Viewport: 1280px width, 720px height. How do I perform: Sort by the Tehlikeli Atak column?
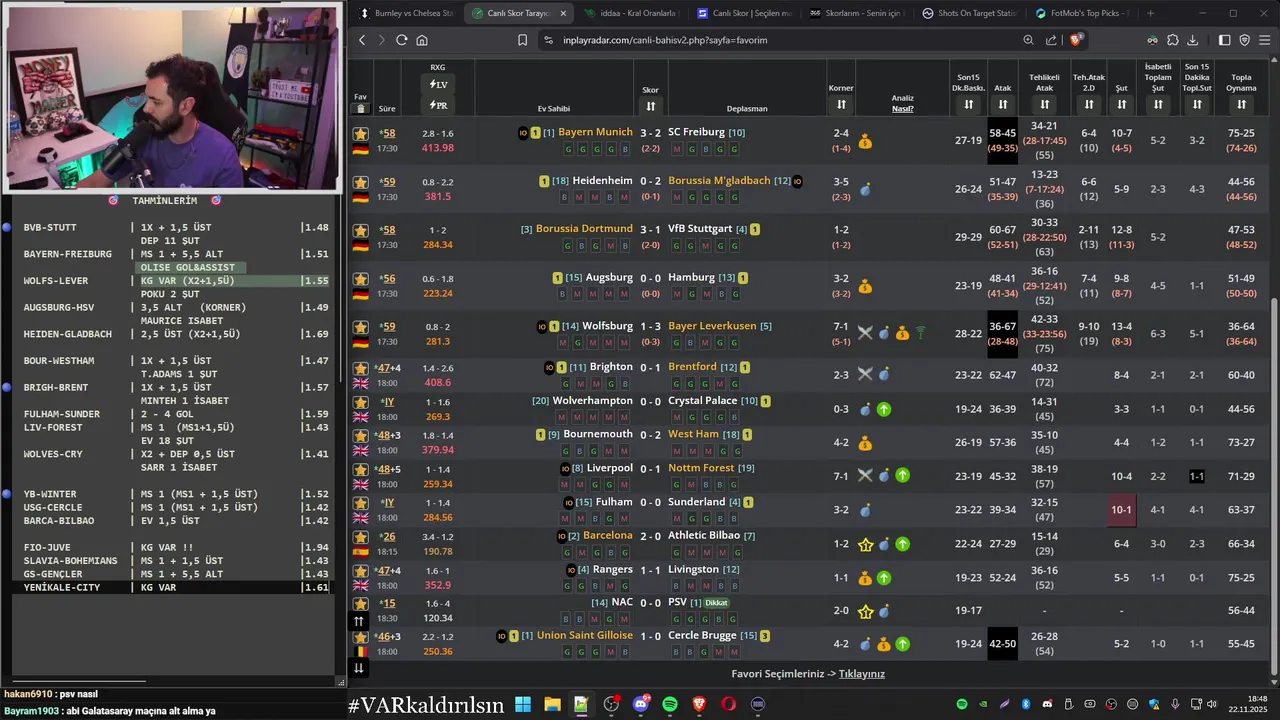[x=1044, y=104]
